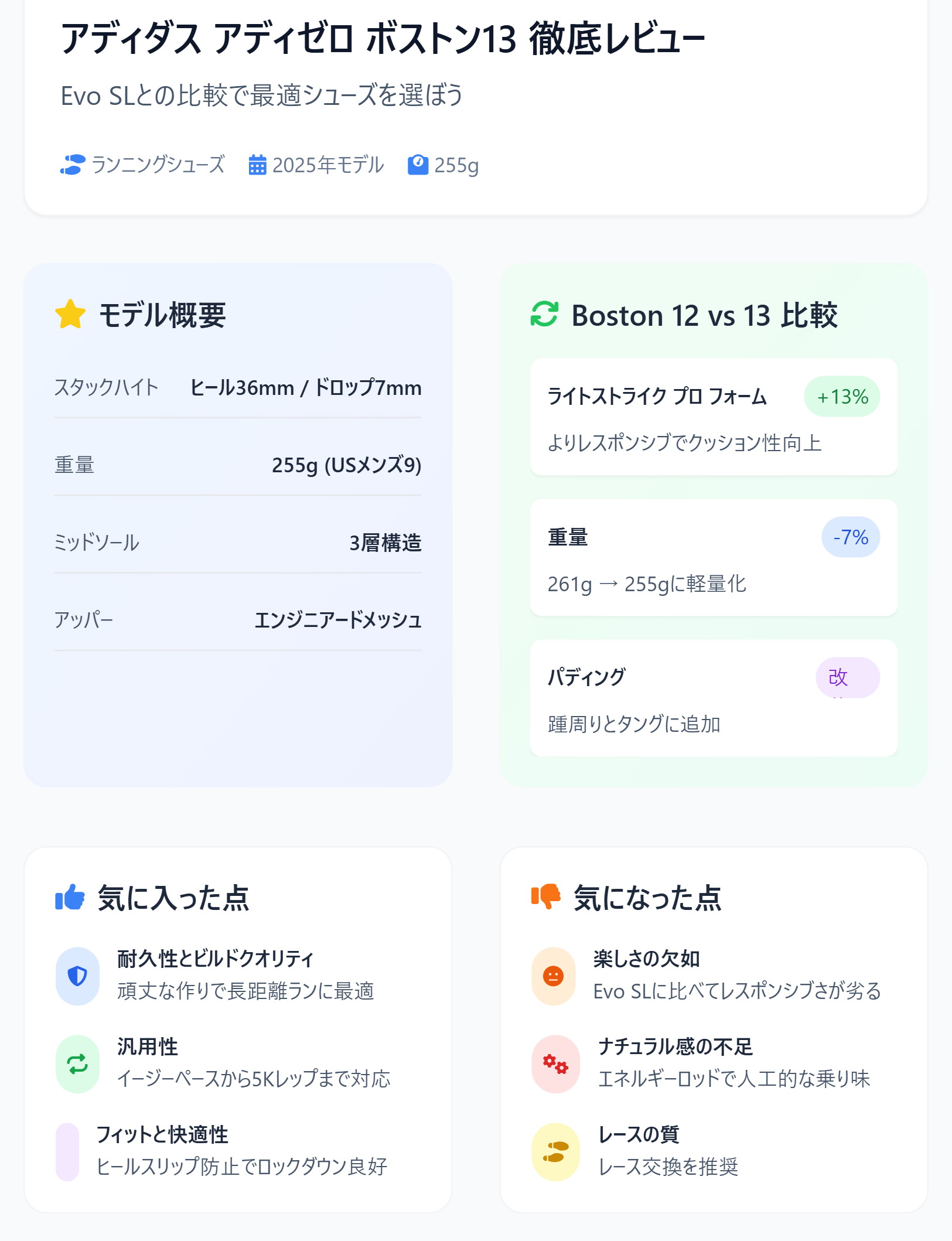Click the orange thumbs-down icon
952x1241 pixels.
pyautogui.click(x=546, y=897)
